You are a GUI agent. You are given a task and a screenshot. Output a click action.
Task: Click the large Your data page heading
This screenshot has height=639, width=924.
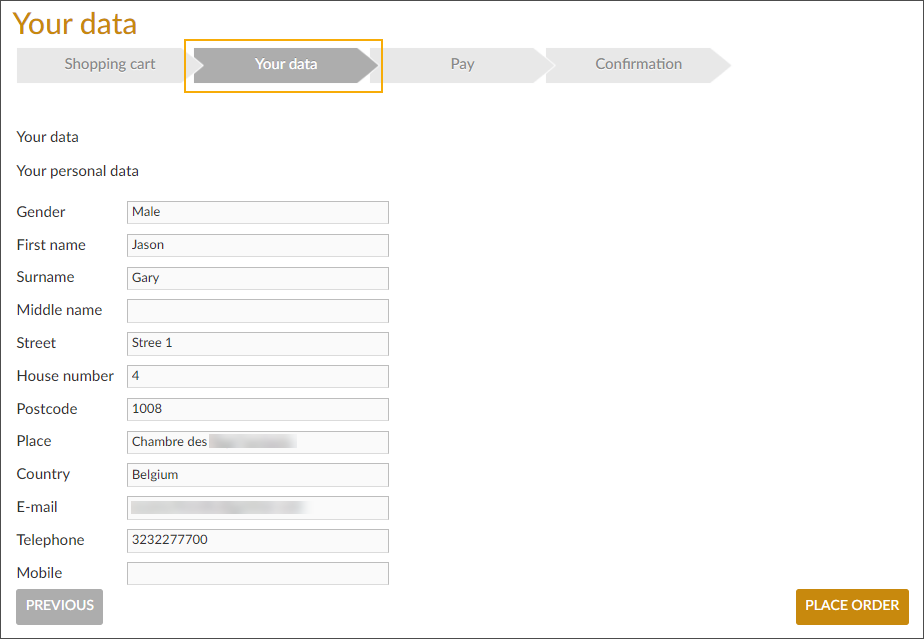[x=75, y=24]
